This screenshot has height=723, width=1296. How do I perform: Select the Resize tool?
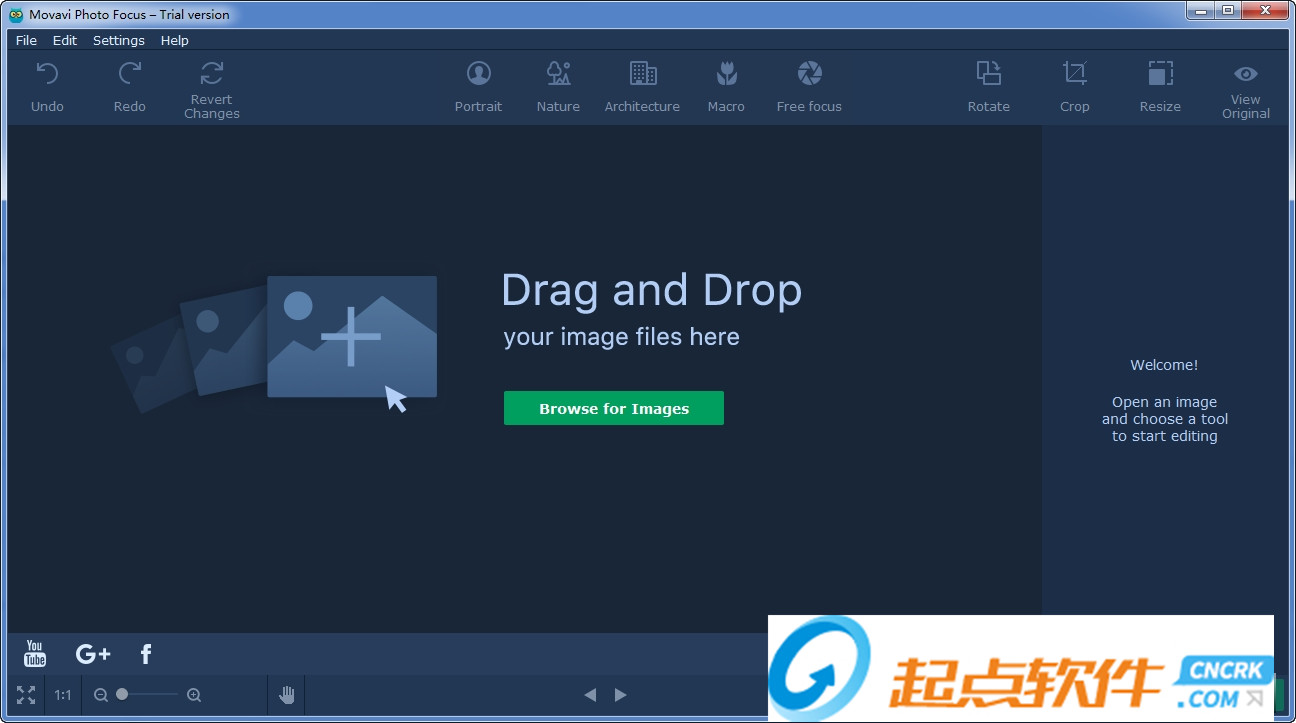pyautogui.click(x=1160, y=85)
